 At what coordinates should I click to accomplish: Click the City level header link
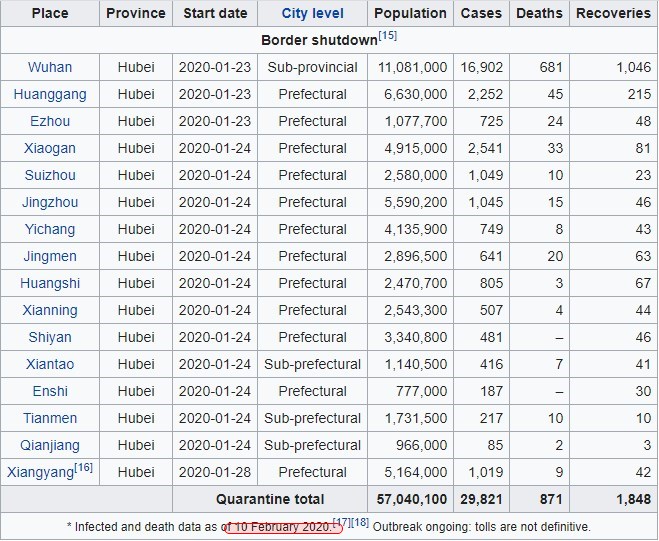click(312, 14)
